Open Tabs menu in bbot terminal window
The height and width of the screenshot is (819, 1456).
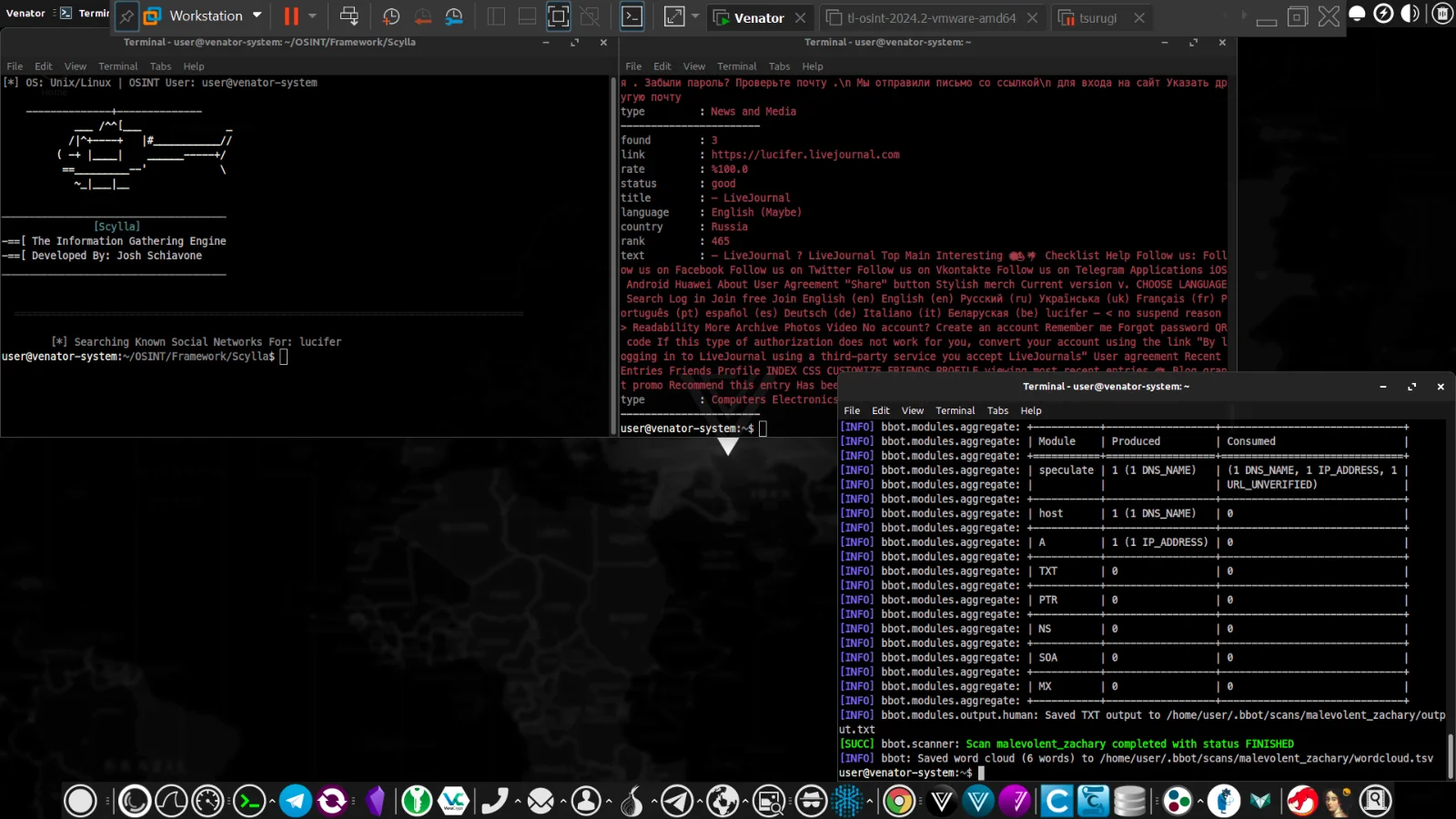(998, 410)
